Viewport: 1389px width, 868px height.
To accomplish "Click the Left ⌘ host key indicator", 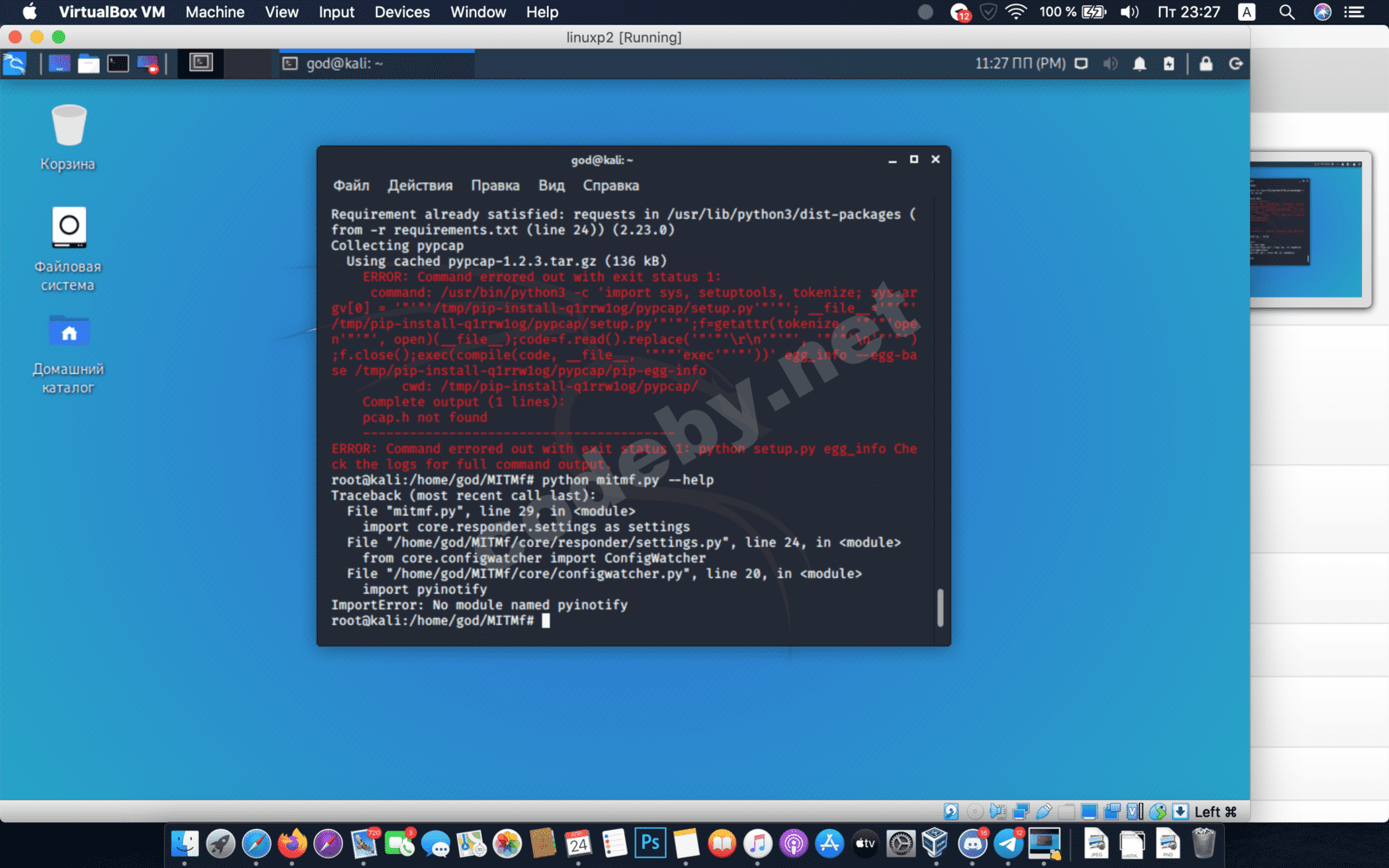I will tap(1215, 812).
